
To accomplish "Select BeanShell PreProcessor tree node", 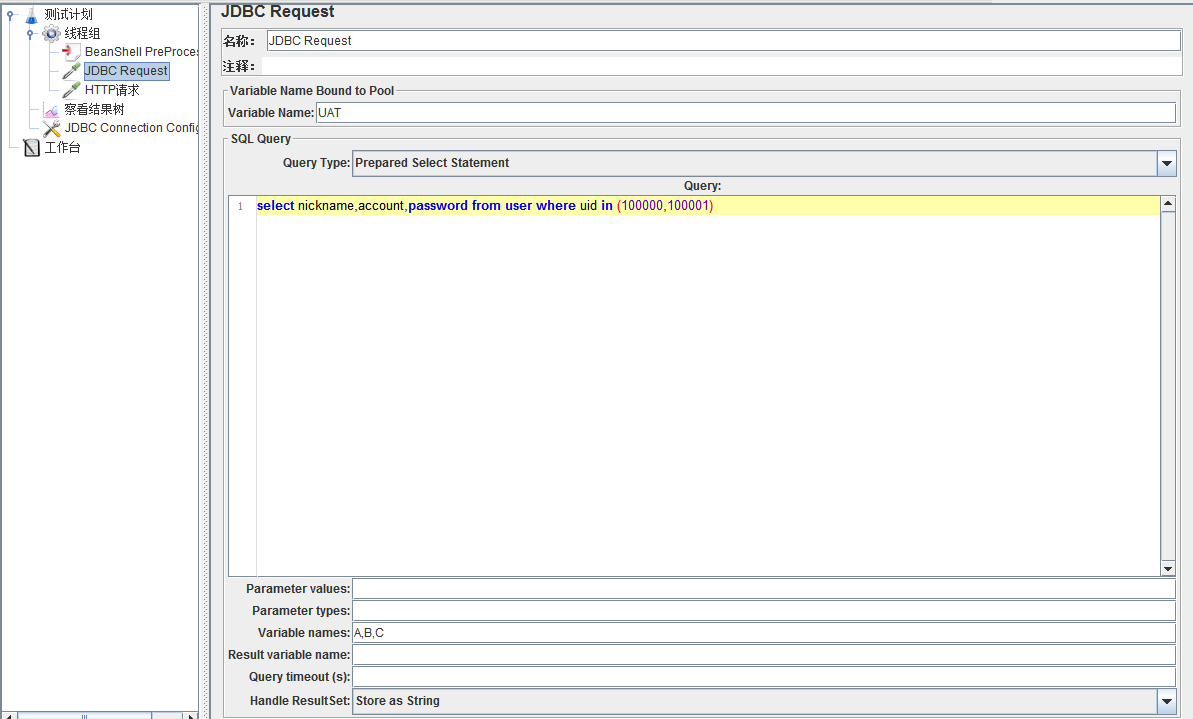I will point(142,52).
